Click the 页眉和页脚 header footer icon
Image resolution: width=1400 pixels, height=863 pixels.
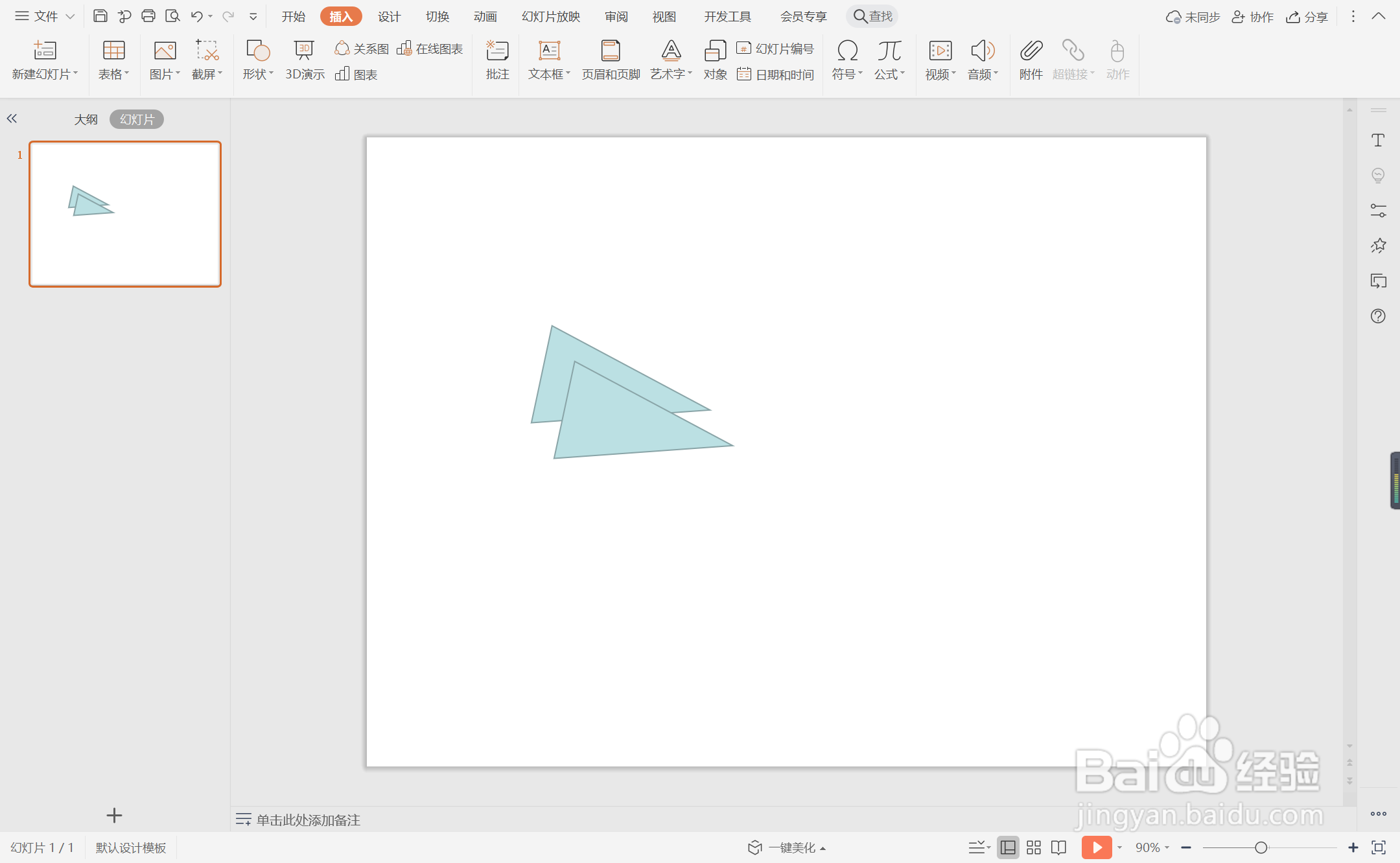coord(611,60)
